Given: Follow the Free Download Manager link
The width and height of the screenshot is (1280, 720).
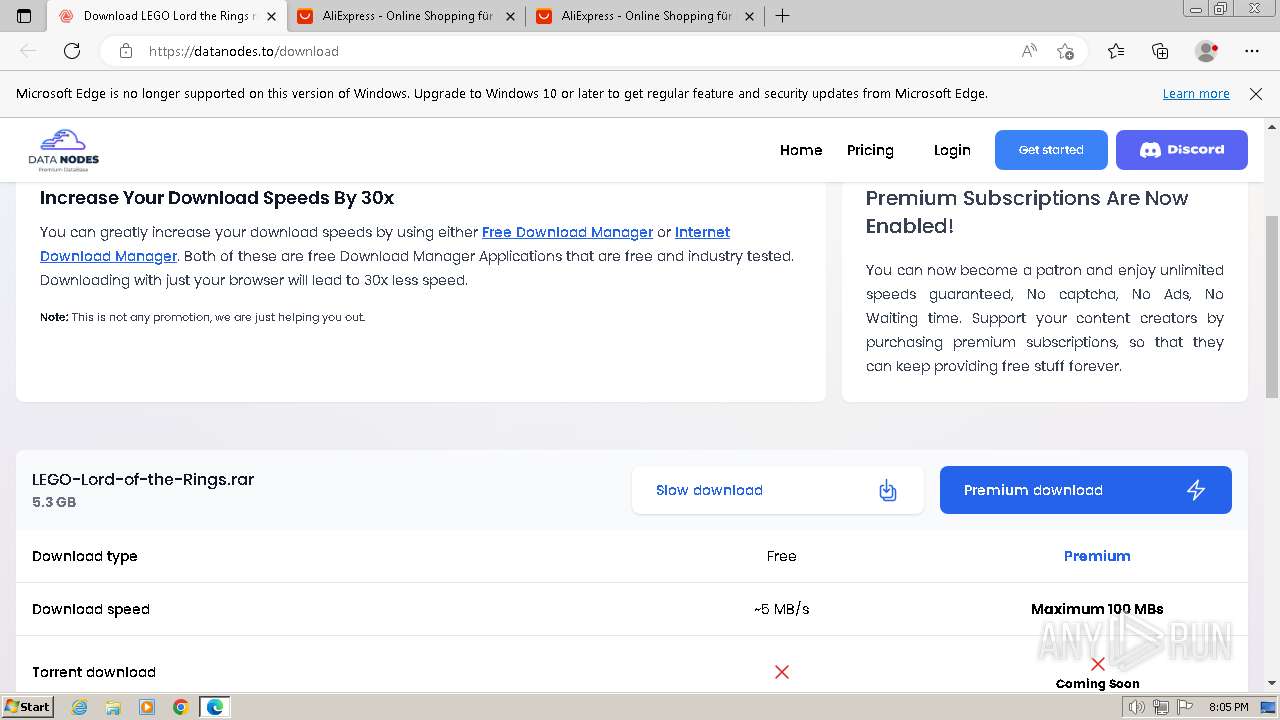Looking at the screenshot, I should 567,232.
